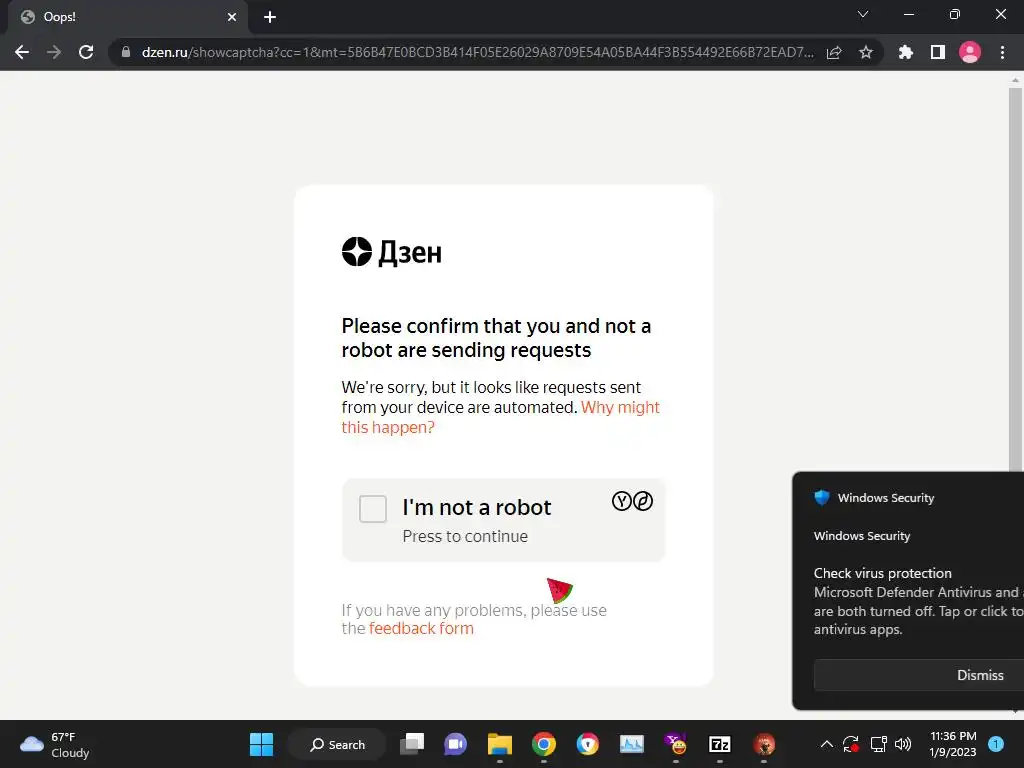Click the sync status tray icon
1024x768 pixels.
tap(851, 744)
